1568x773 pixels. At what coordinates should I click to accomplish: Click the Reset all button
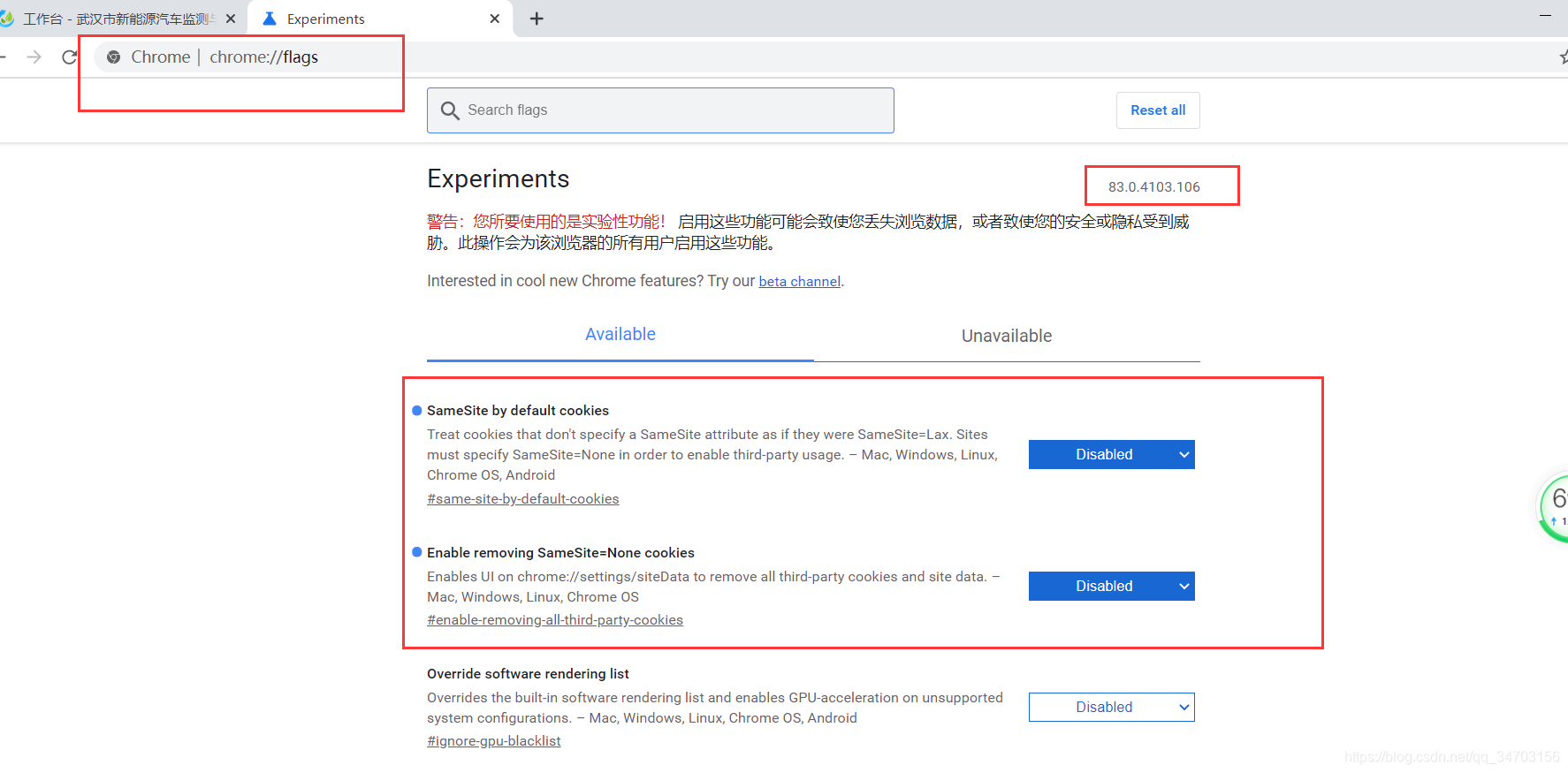pos(1158,110)
